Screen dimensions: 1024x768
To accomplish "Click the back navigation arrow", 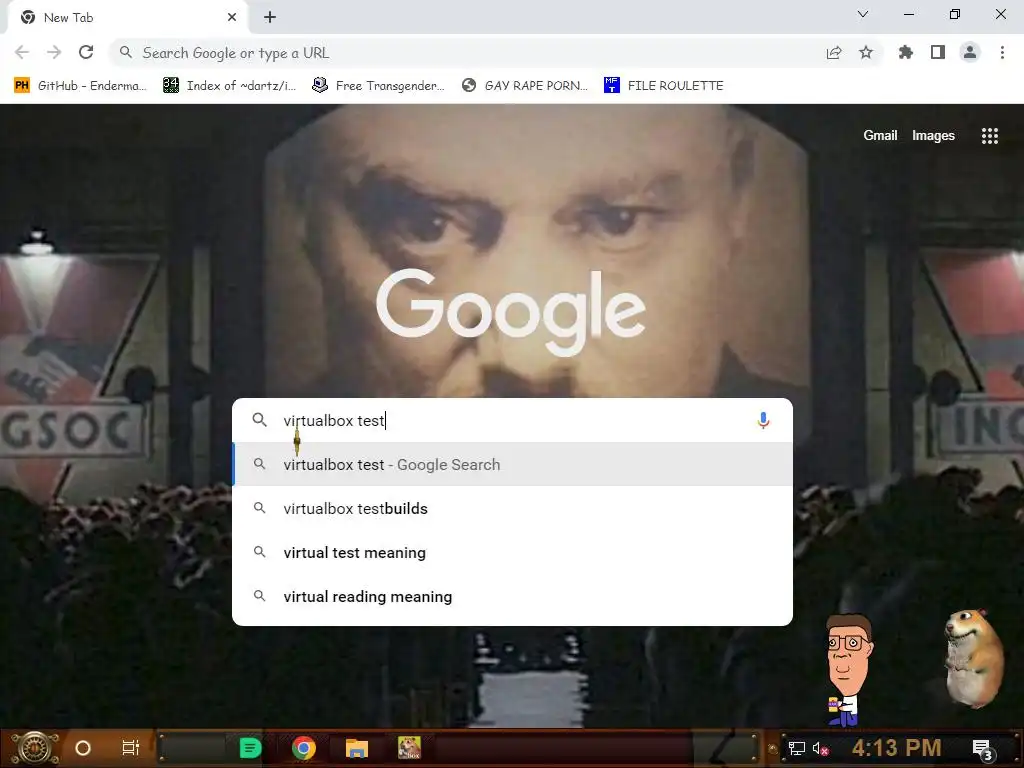I will pyautogui.click(x=22, y=52).
